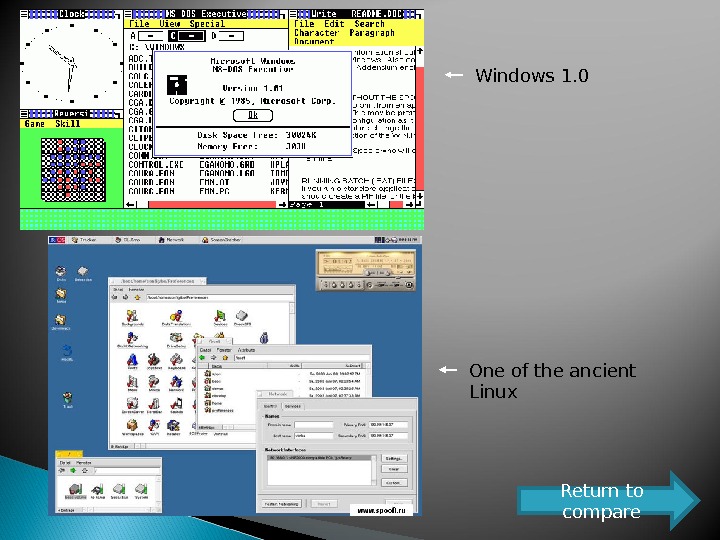Select the preferences folder row in /boot
720x540 pixels.
tap(219, 410)
